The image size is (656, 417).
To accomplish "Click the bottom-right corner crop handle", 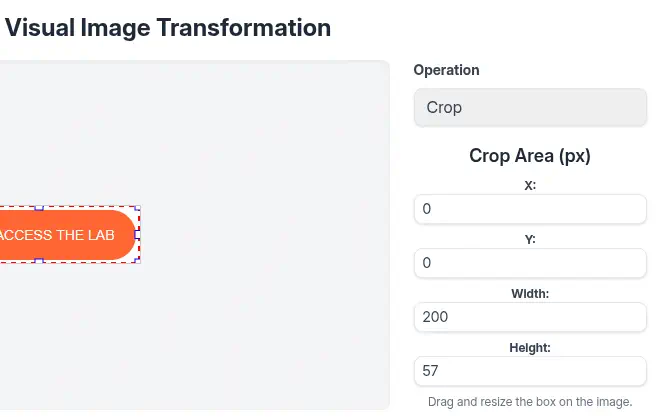I will (x=138, y=261).
